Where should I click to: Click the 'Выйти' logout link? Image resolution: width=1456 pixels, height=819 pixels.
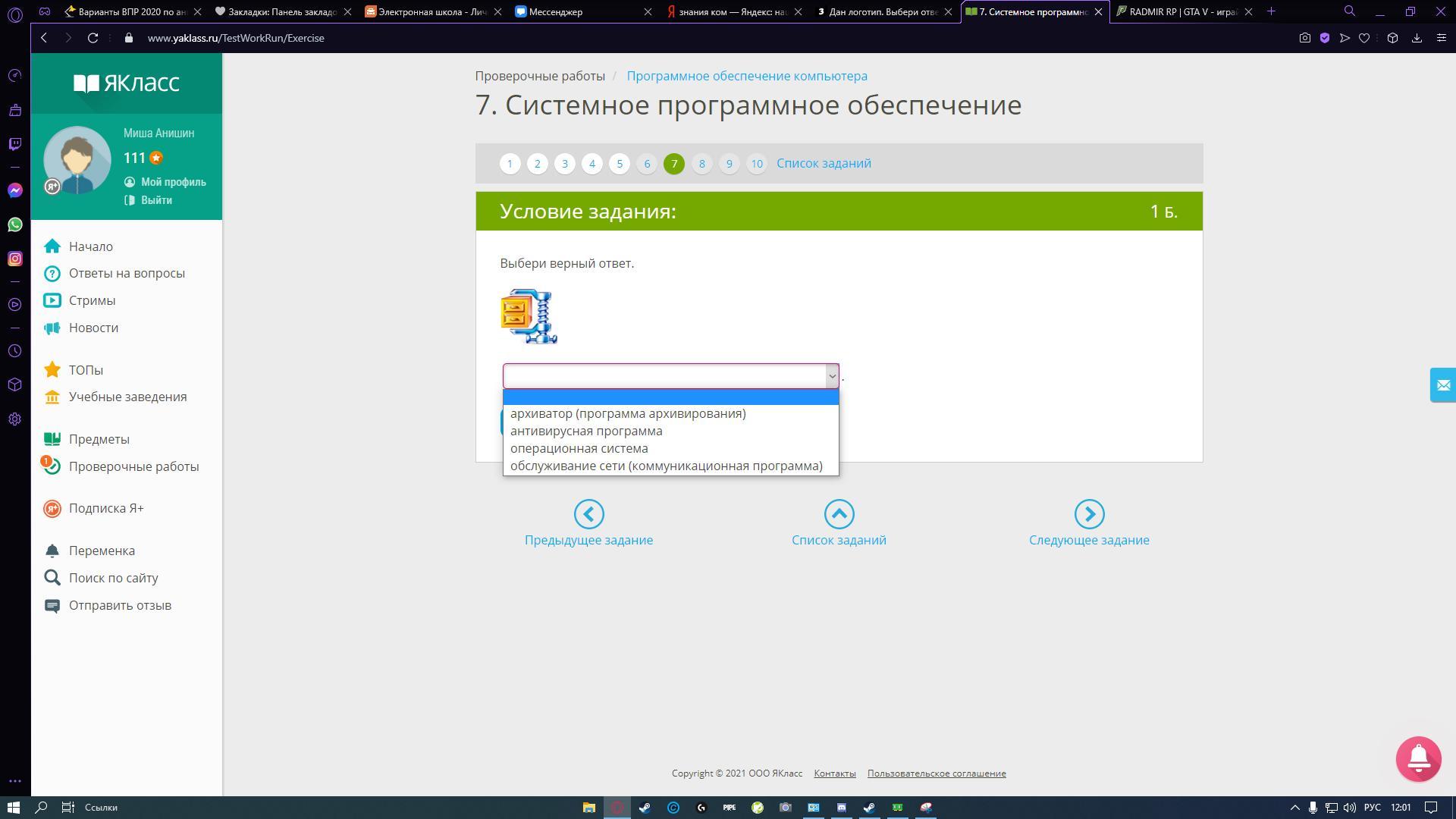(x=156, y=200)
